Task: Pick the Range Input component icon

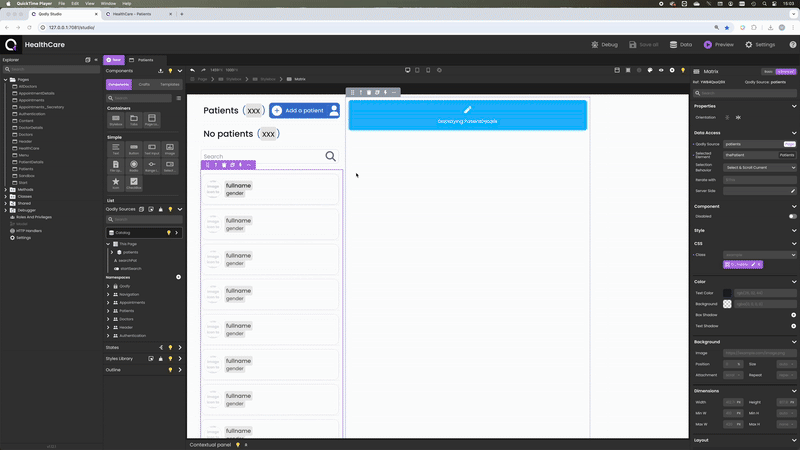Action: point(151,166)
